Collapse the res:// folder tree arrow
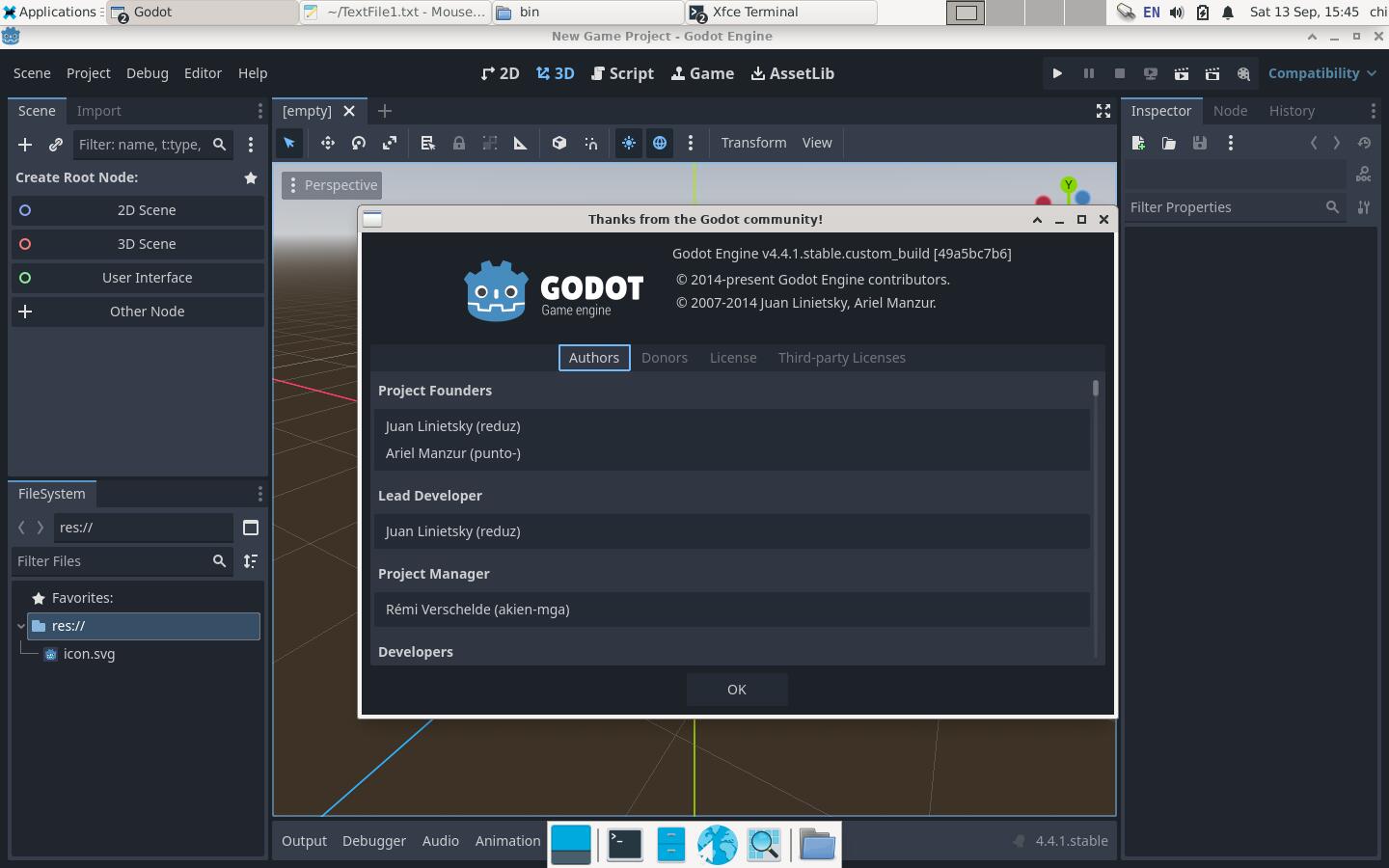 tap(20, 626)
